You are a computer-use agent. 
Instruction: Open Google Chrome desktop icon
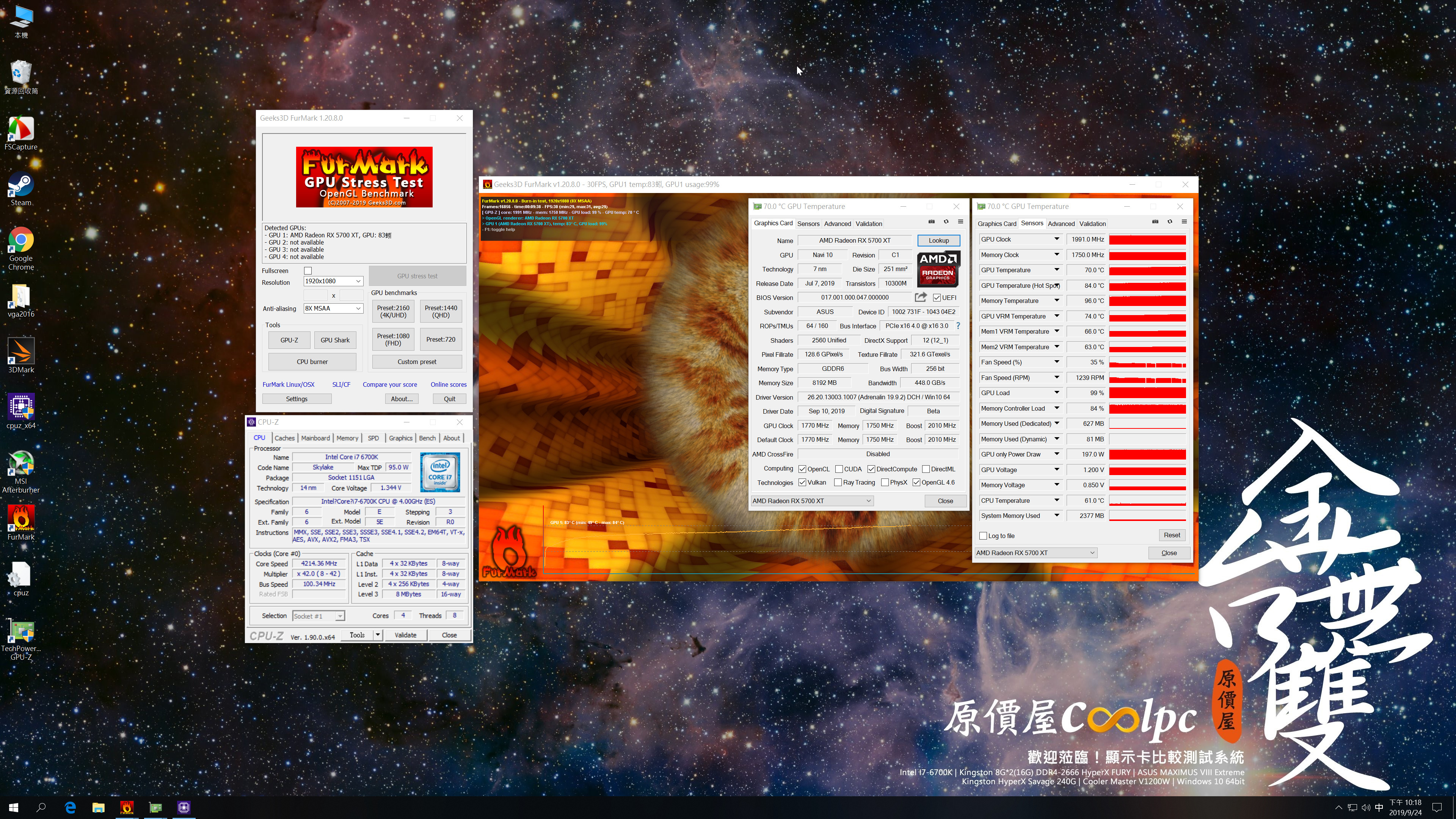(21, 249)
